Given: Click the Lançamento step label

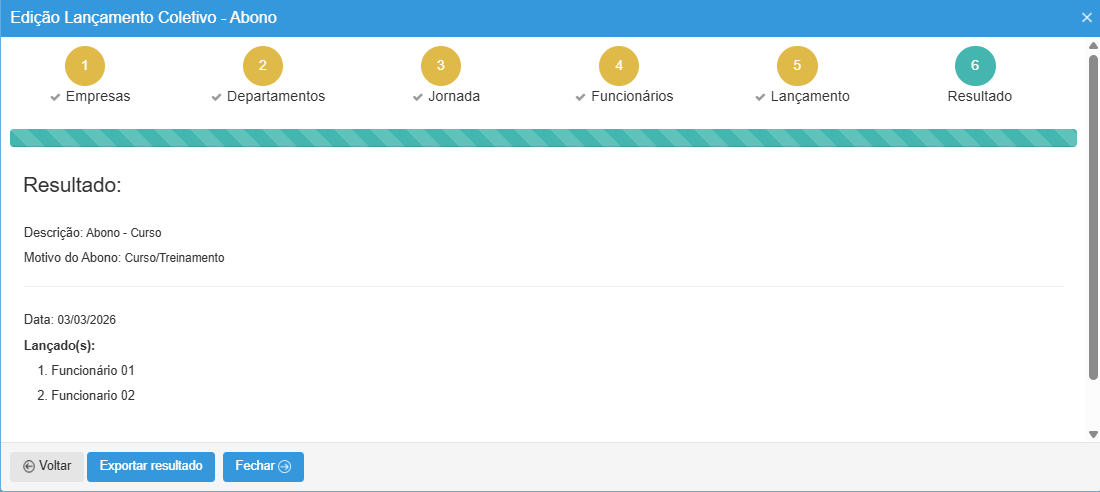Looking at the screenshot, I should 809,97.
